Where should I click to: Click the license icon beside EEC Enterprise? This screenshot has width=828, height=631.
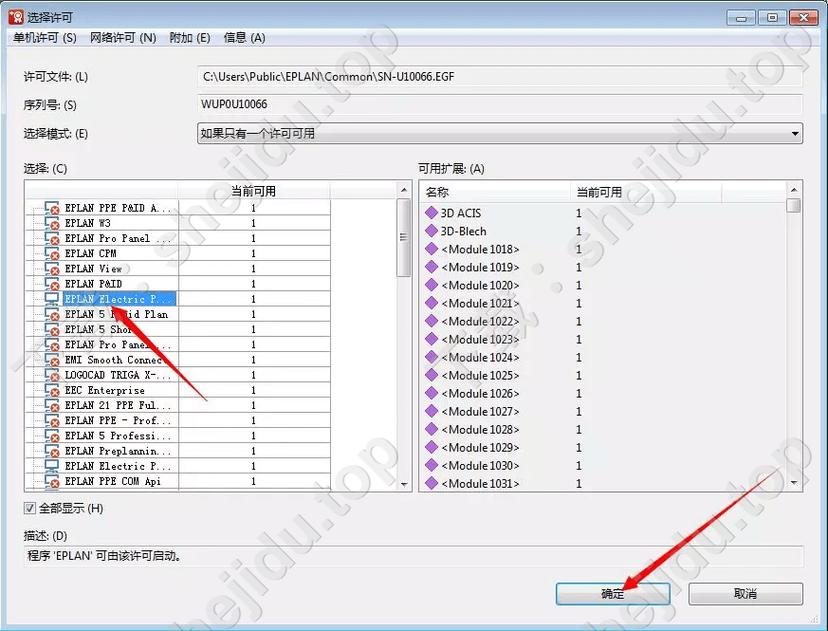tap(52, 390)
